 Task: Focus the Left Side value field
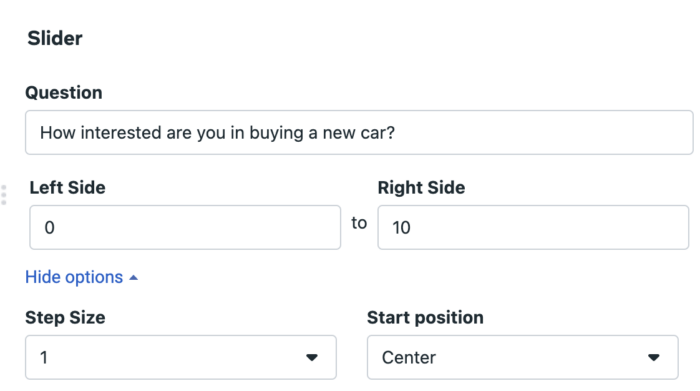coord(185,227)
